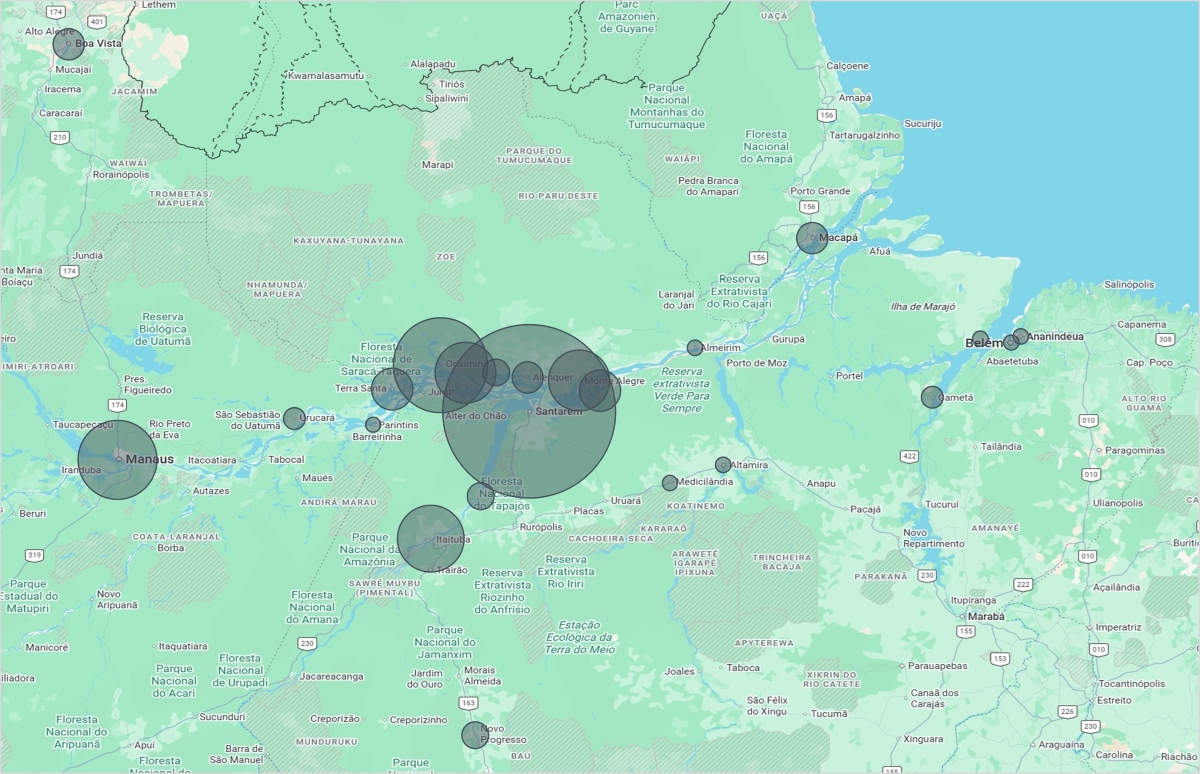Click the Monte Alegre bubble marker
Screen dimensions: 1200x774
tap(600, 390)
